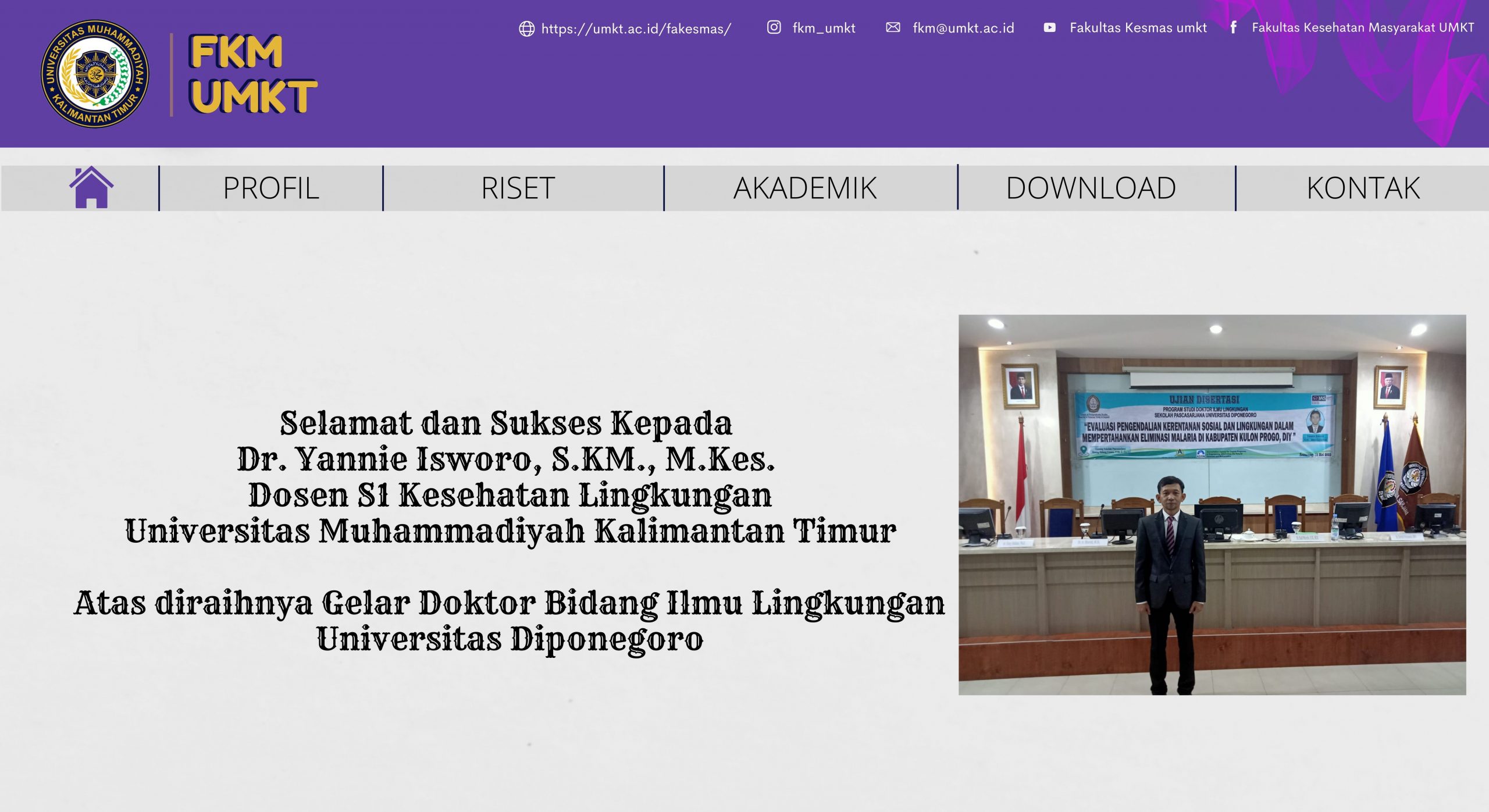Click the email envelope icon

pyautogui.click(x=893, y=27)
